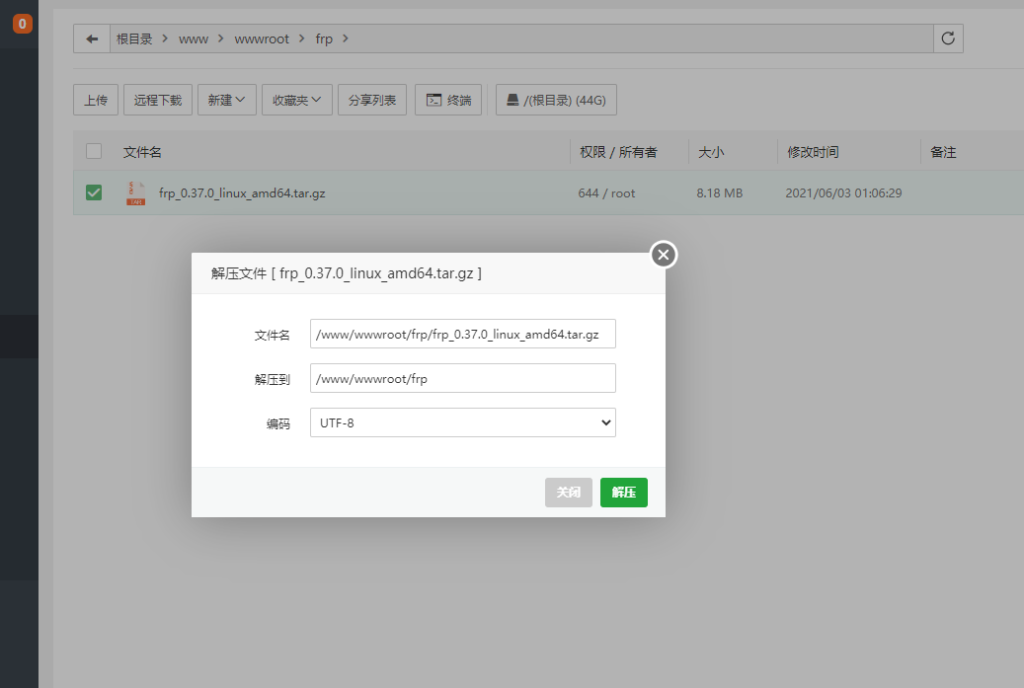Navigate to wwwroot in the breadcrumb

pyautogui.click(x=261, y=39)
